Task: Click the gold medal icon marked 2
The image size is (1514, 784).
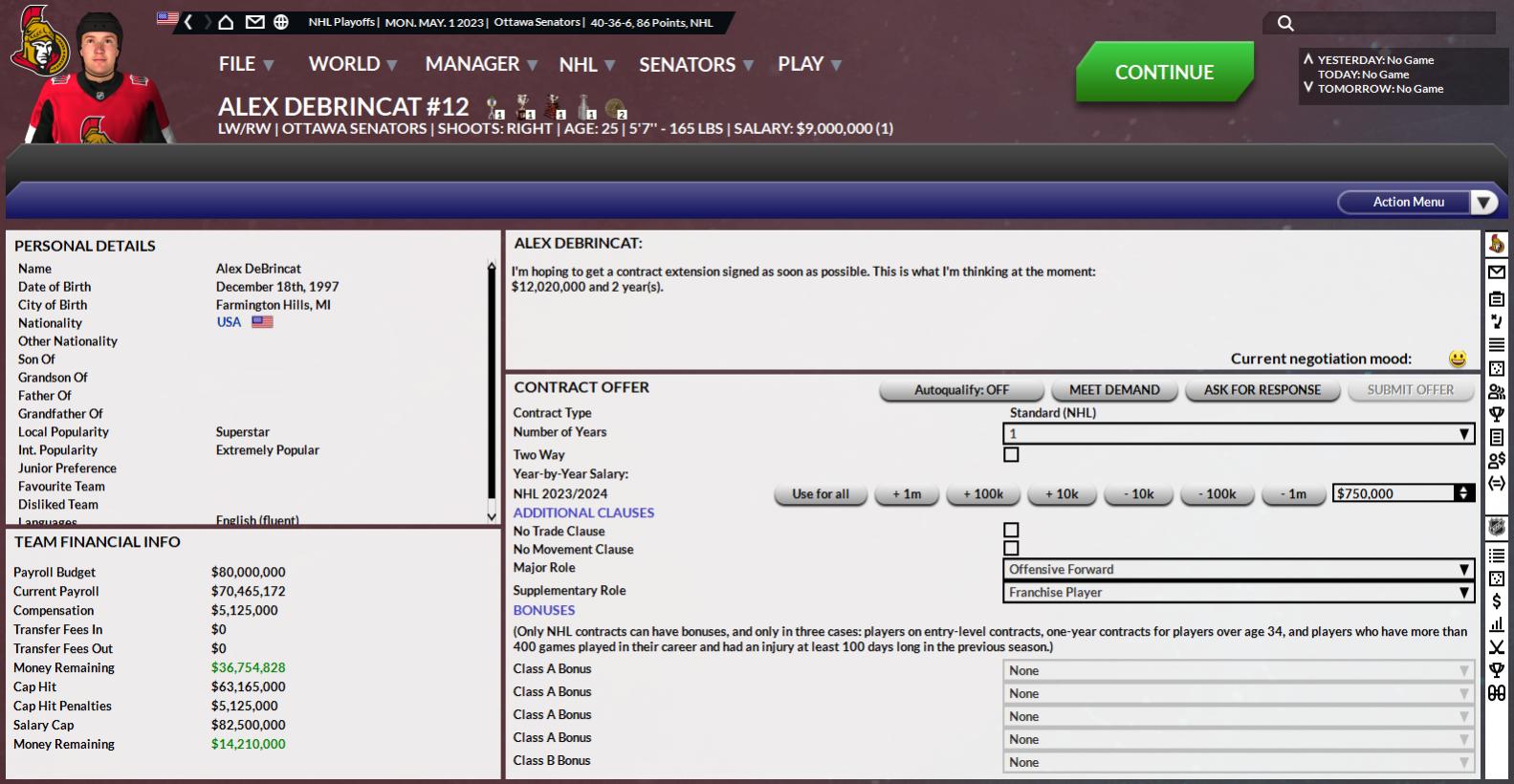Action: 616,108
